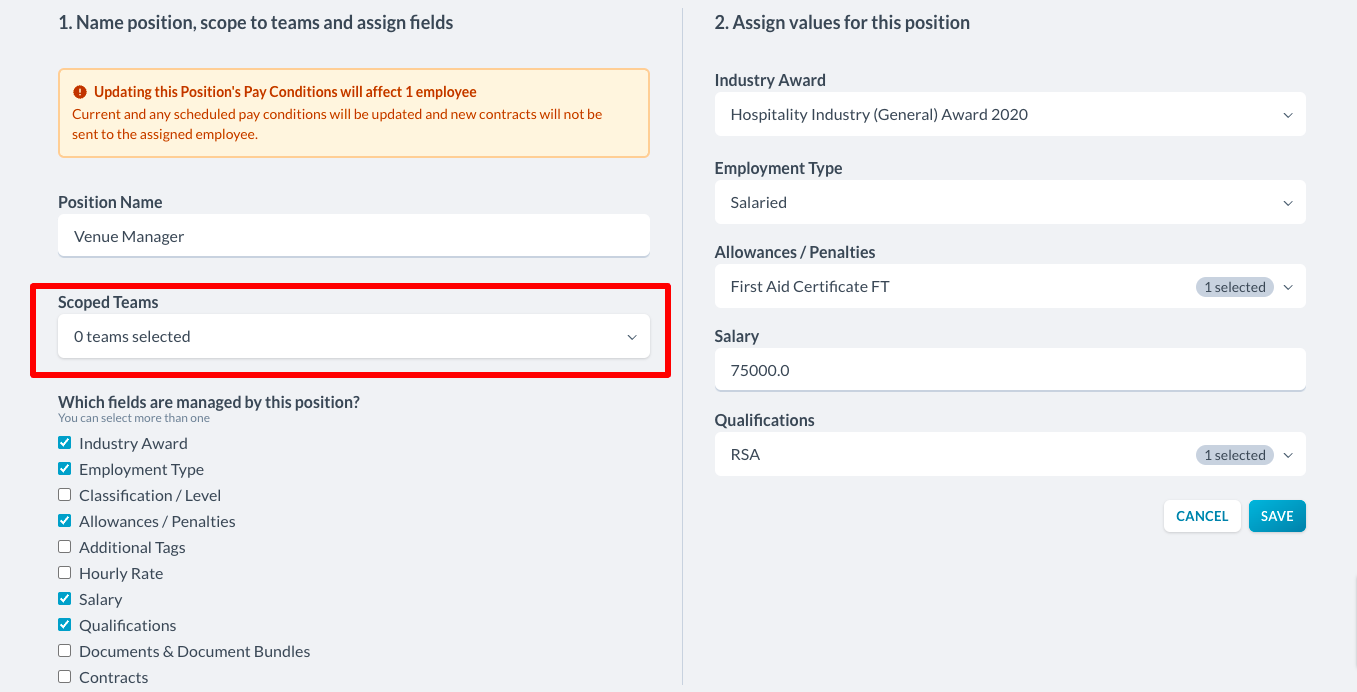Image resolution: width=1357 pixels, height=692 pixels.
Task: Uncheck the Industry Award checkbox
Action: (x=65, y=443)
